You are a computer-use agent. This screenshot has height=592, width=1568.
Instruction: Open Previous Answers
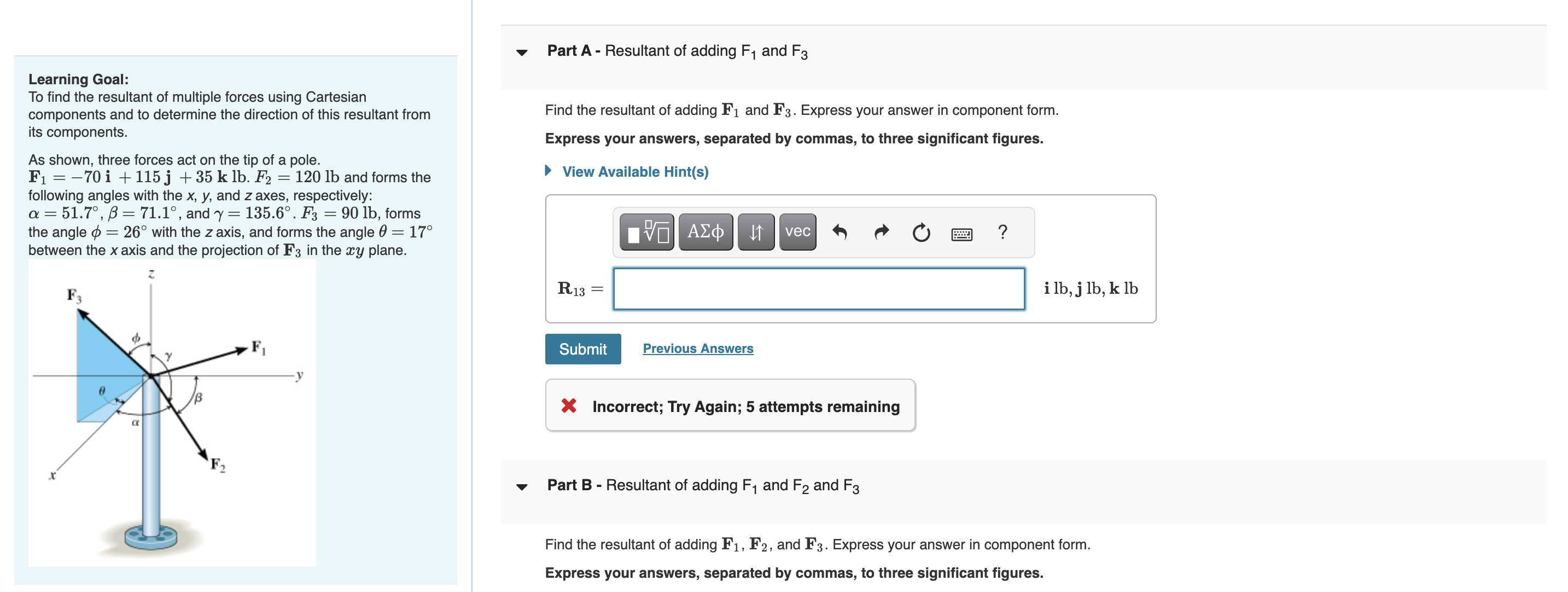tap(697, 348)
